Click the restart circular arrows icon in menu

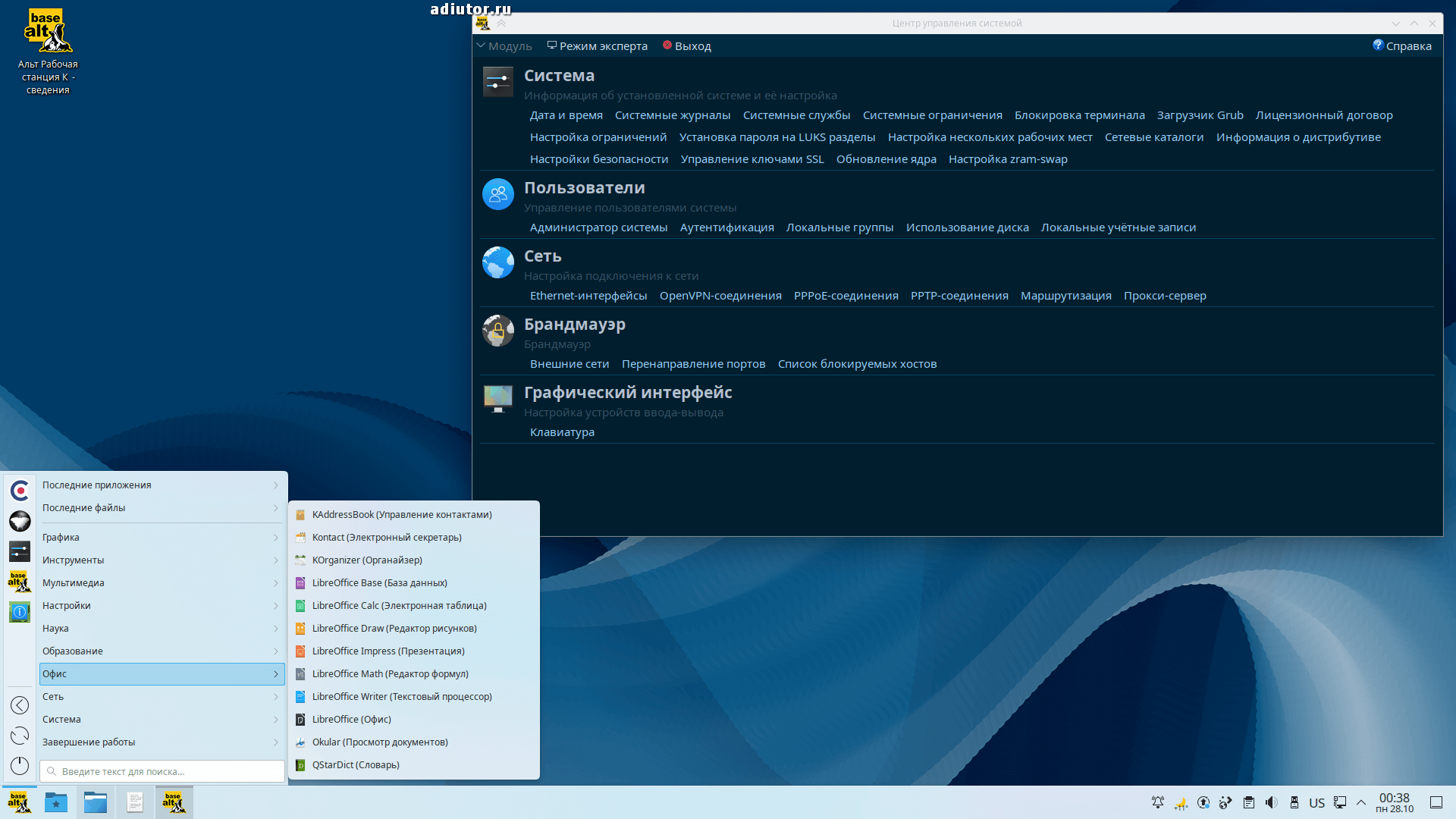pos(20,736)
